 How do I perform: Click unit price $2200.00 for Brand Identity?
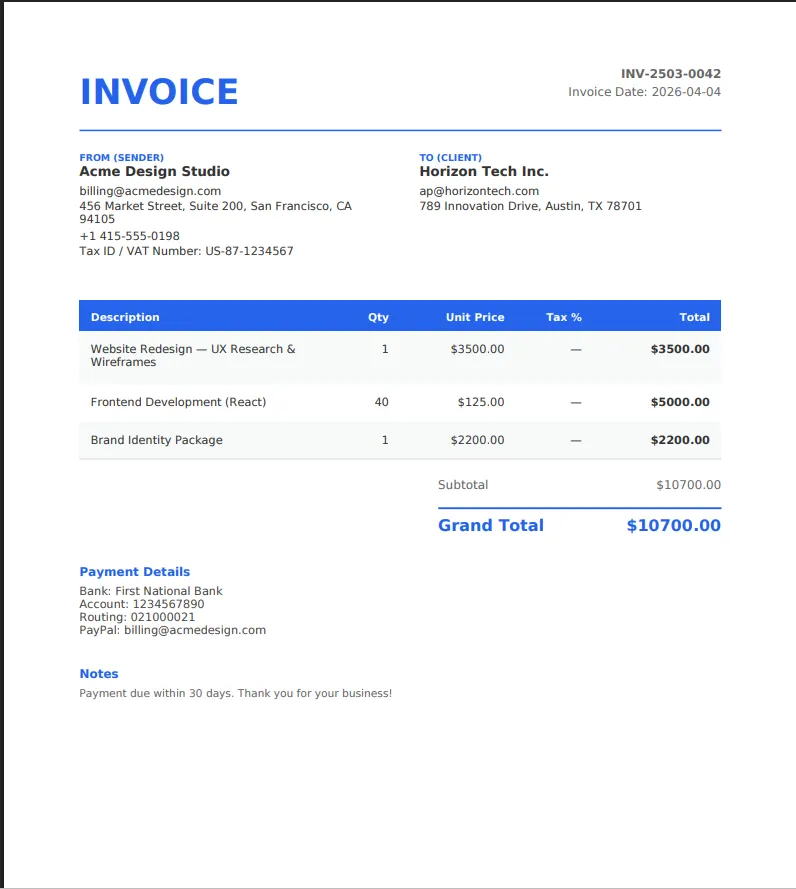(477, 440)
